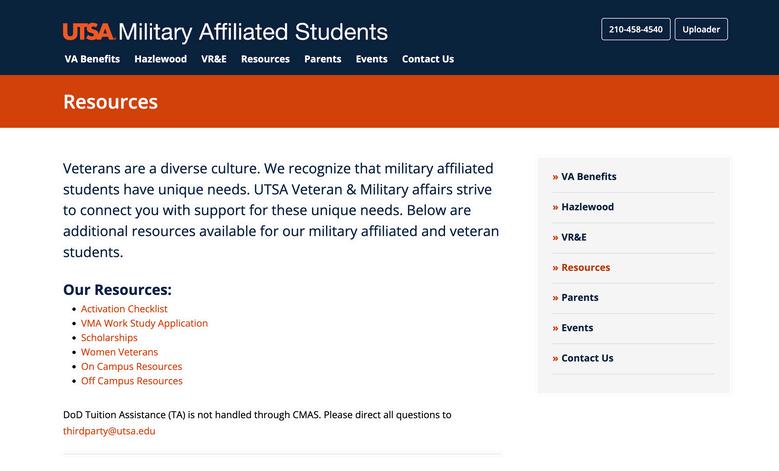The height and width of the screenshot is (471, 779).
Task: Open the On Campus Resources link
Action: (x=131, y=367)
